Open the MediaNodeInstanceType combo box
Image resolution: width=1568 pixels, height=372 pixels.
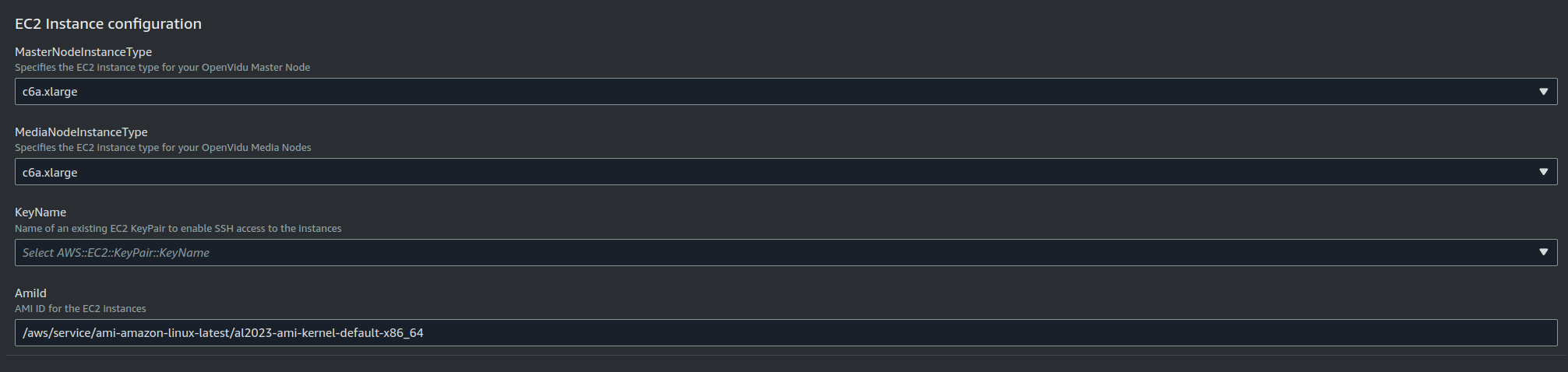(x=786, y=172)
